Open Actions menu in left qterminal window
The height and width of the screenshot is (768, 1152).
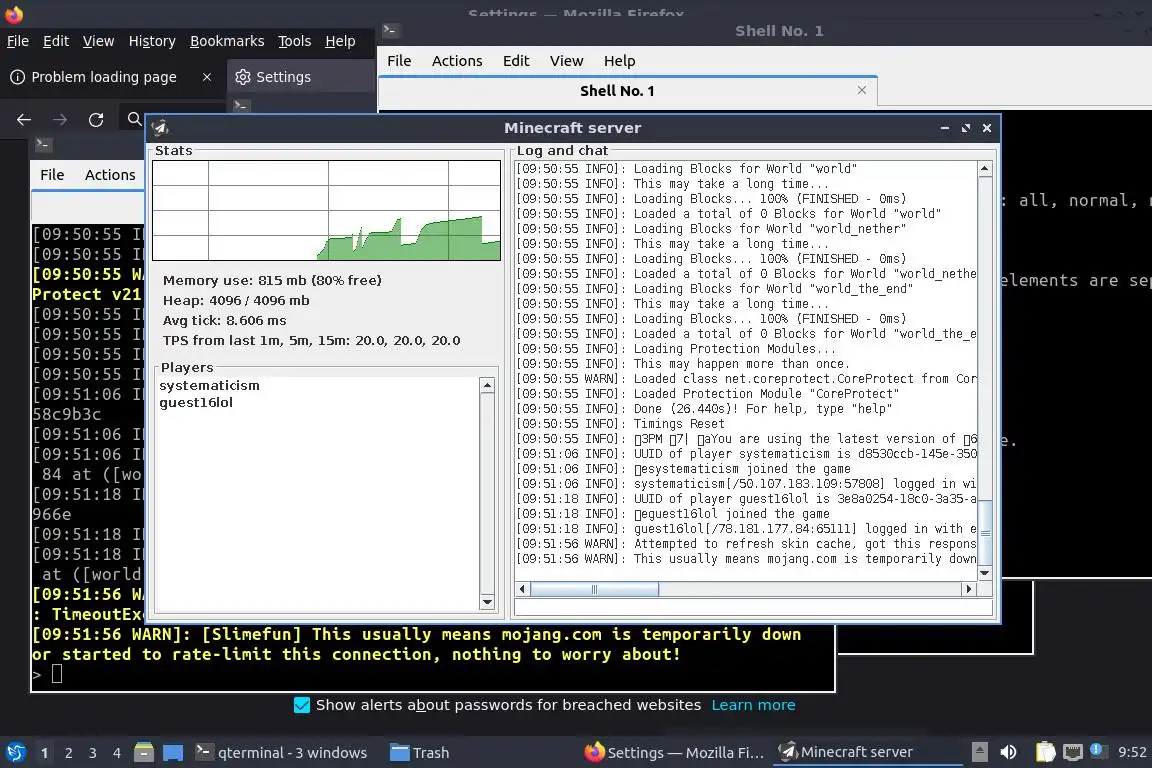tap(110, 175)
